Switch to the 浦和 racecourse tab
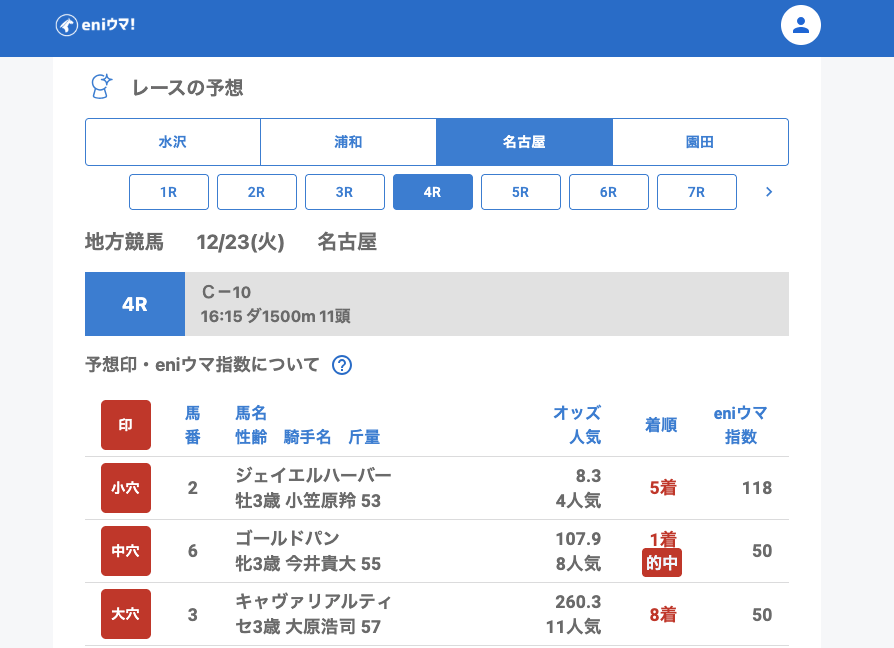The image size is (894, 648). [x=348, y=142]
